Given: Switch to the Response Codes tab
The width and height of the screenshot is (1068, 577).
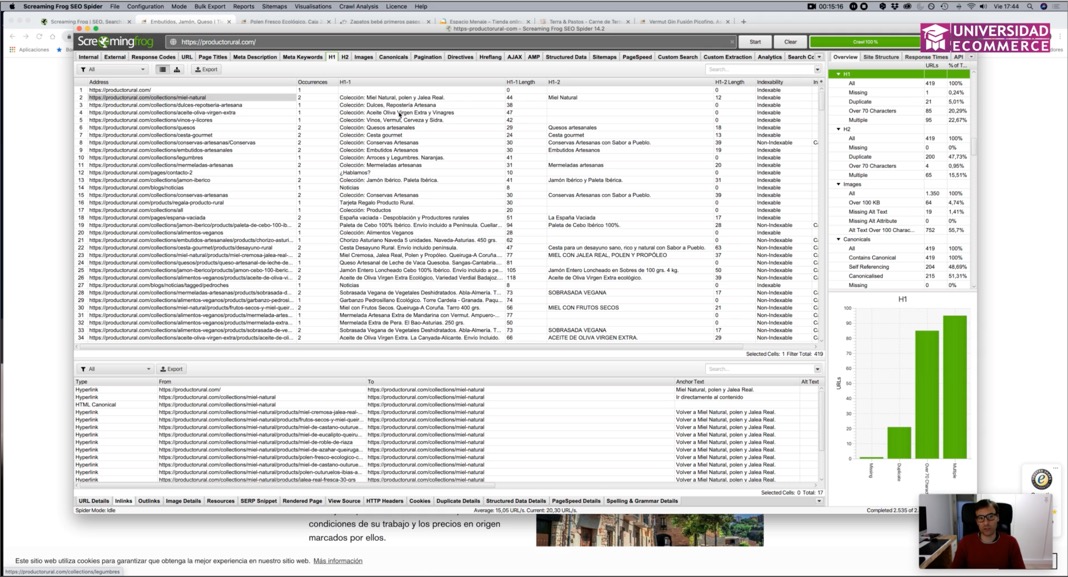Looking at the screenshot, I should point(153,57).
